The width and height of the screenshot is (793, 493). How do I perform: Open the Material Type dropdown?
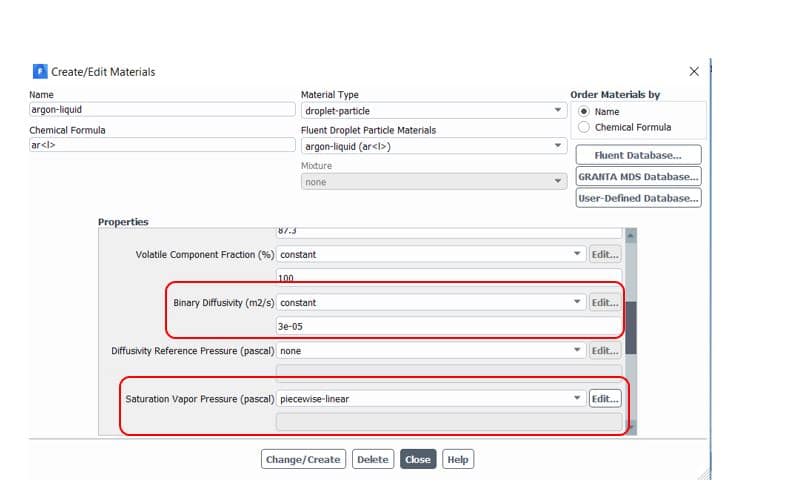coord(434,110)
